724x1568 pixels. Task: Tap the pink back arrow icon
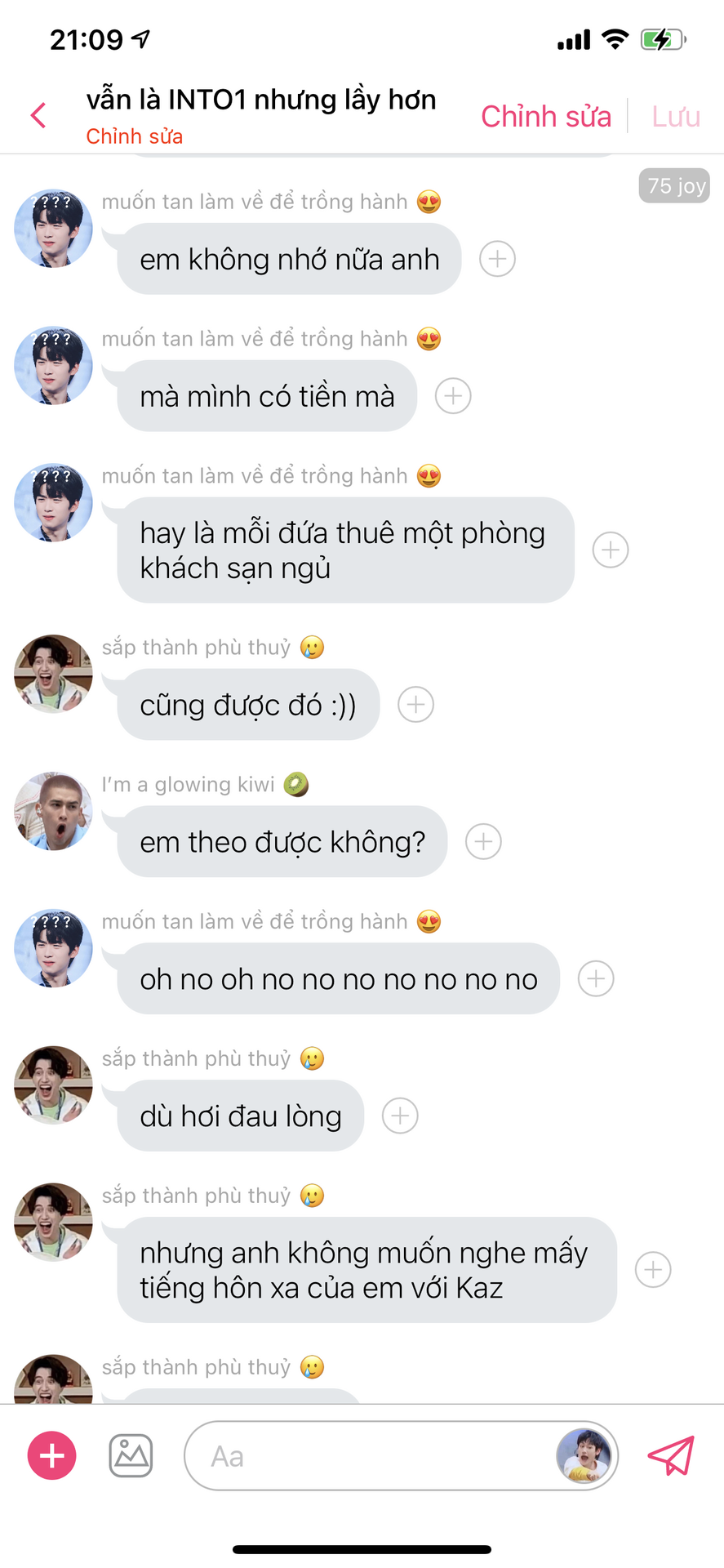(38, 115)
